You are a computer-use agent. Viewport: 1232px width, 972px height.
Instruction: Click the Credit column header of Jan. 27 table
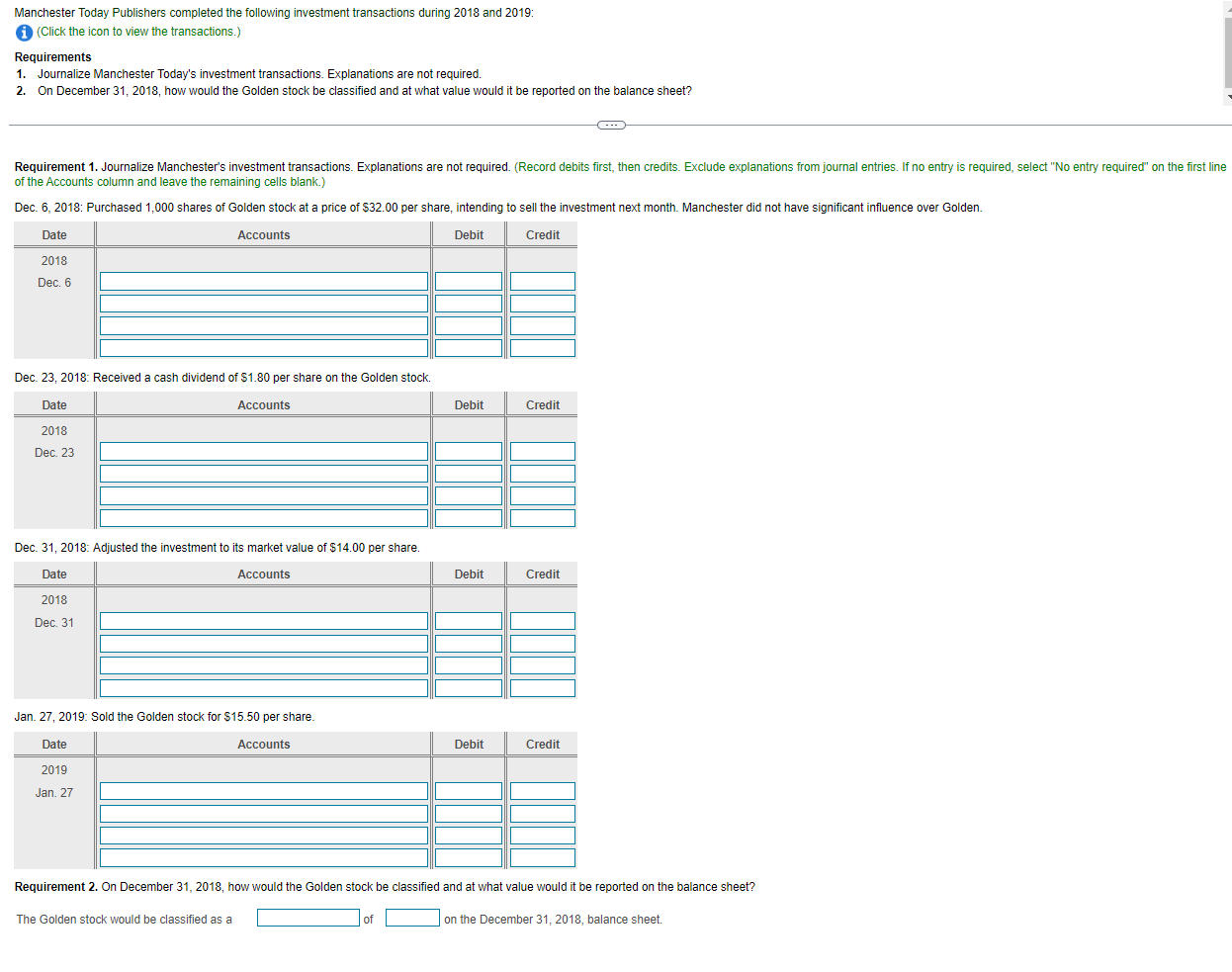coord(543,745)
